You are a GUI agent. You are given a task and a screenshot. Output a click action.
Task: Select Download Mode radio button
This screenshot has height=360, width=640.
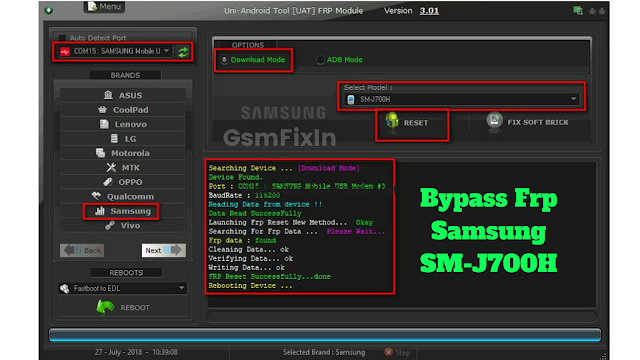coord(224,60)
